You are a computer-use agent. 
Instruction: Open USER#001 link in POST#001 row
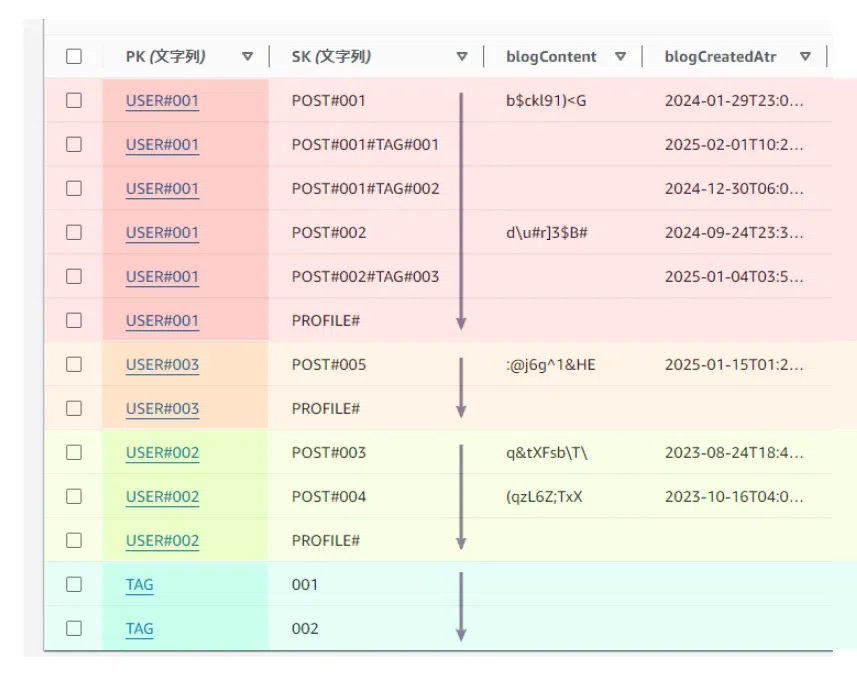tap(162, 101)
